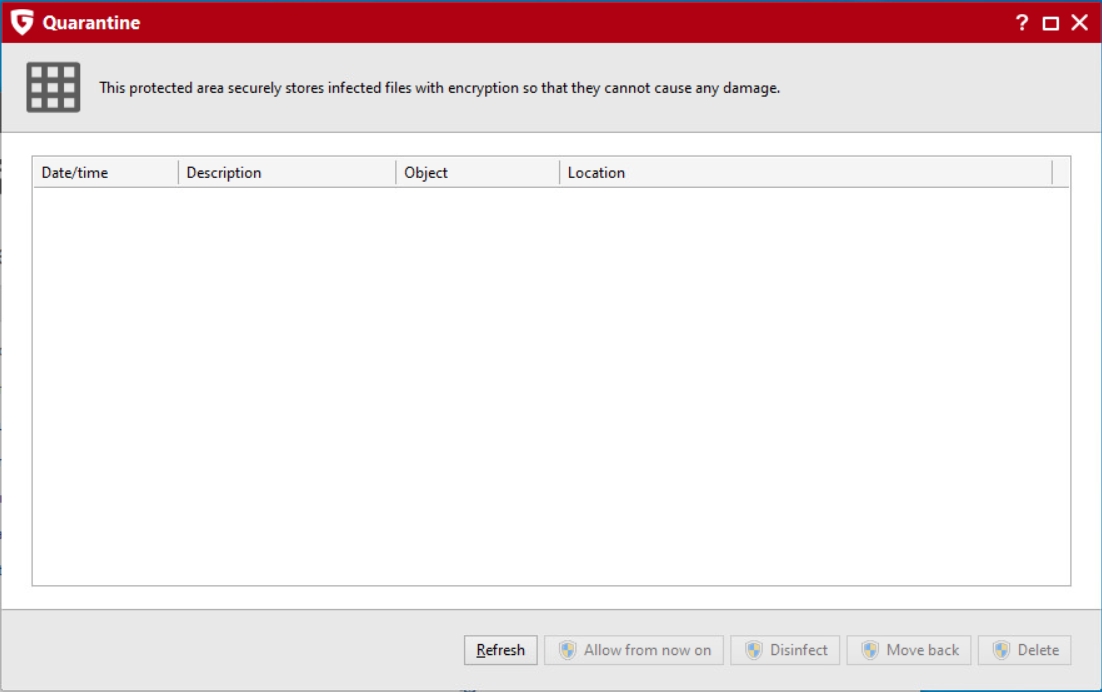Click the Quarantine title text

(91, 23)
